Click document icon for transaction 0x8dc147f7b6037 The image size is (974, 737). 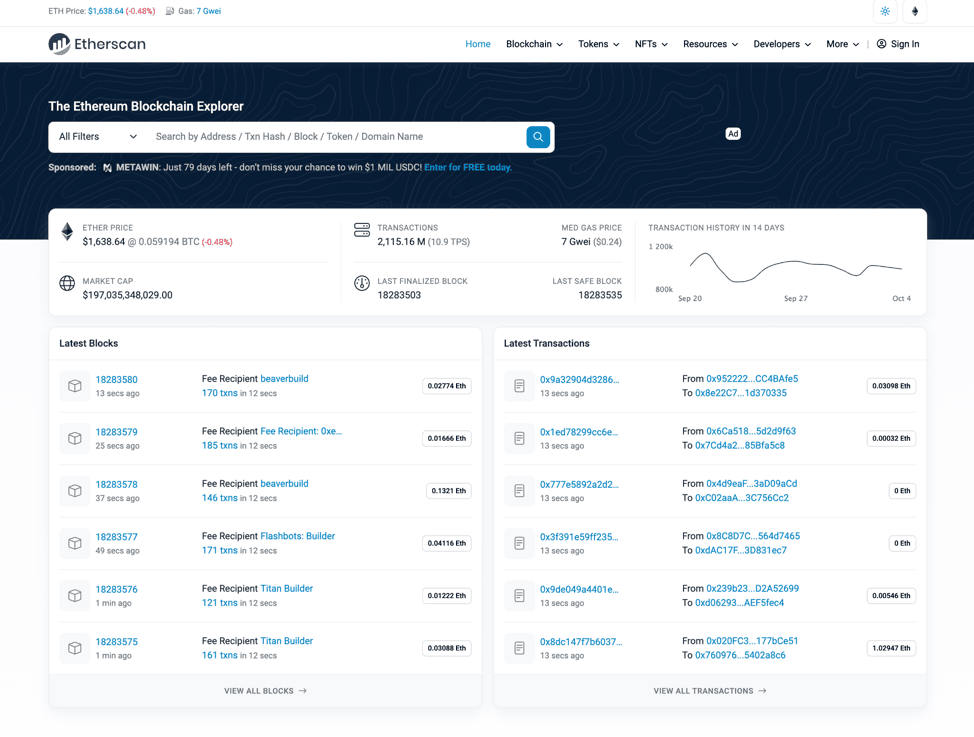coord(519,648)
